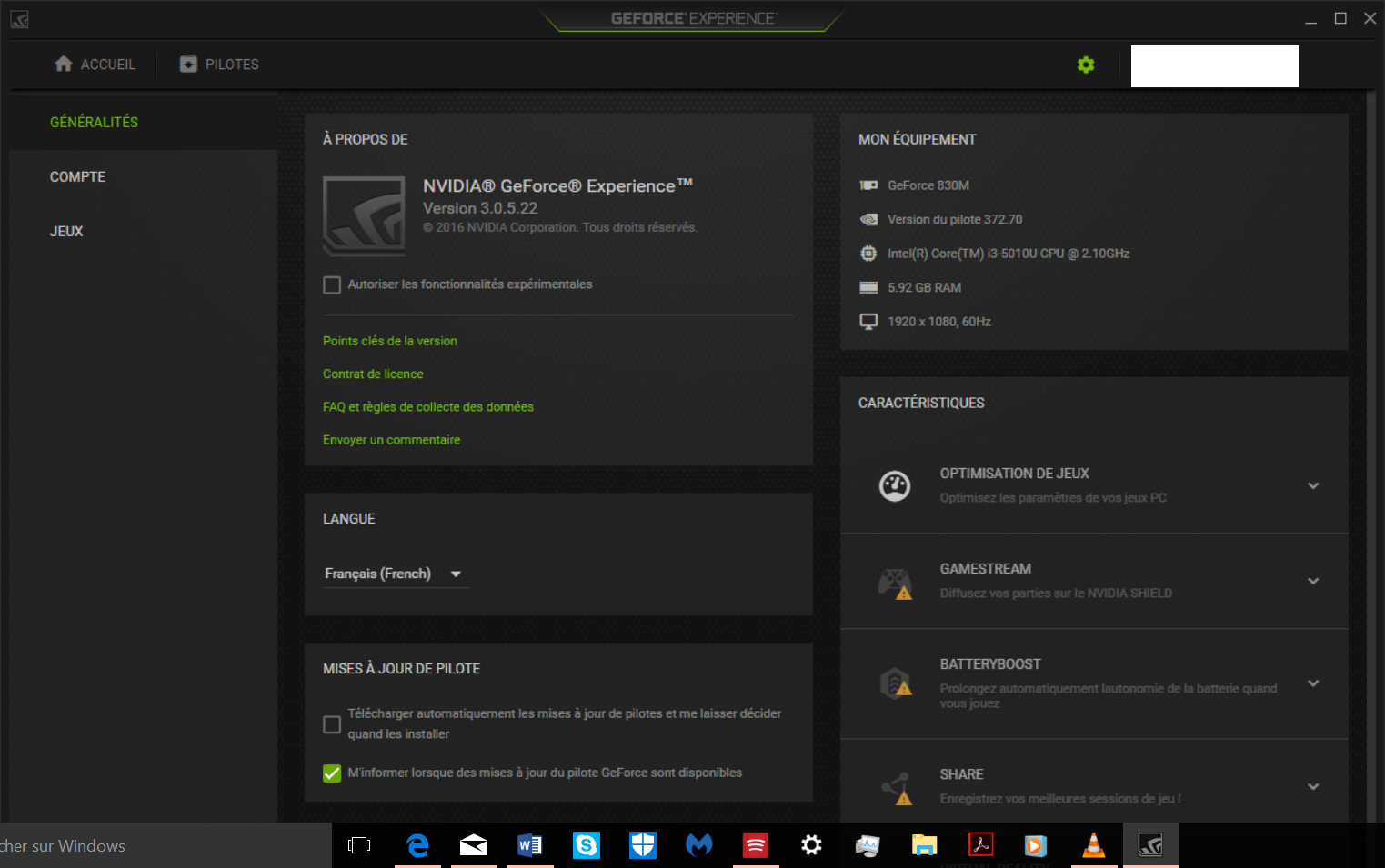This screenshot has width=1385, height=868.
Task: Open Adobe Acrobat Reader from taskbar
Action: pos(980,845)
